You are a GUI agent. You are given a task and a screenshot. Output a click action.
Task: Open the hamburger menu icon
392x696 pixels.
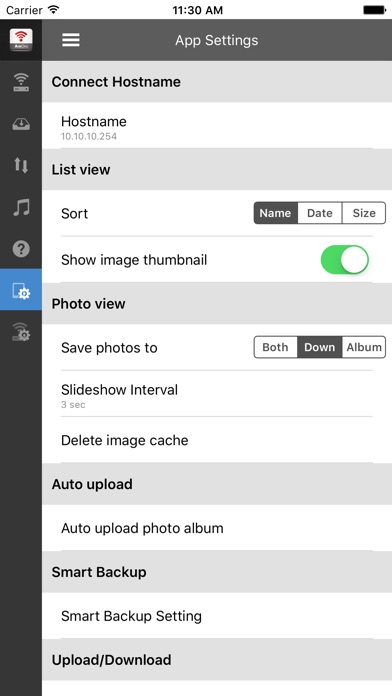[x=71, y=40]
